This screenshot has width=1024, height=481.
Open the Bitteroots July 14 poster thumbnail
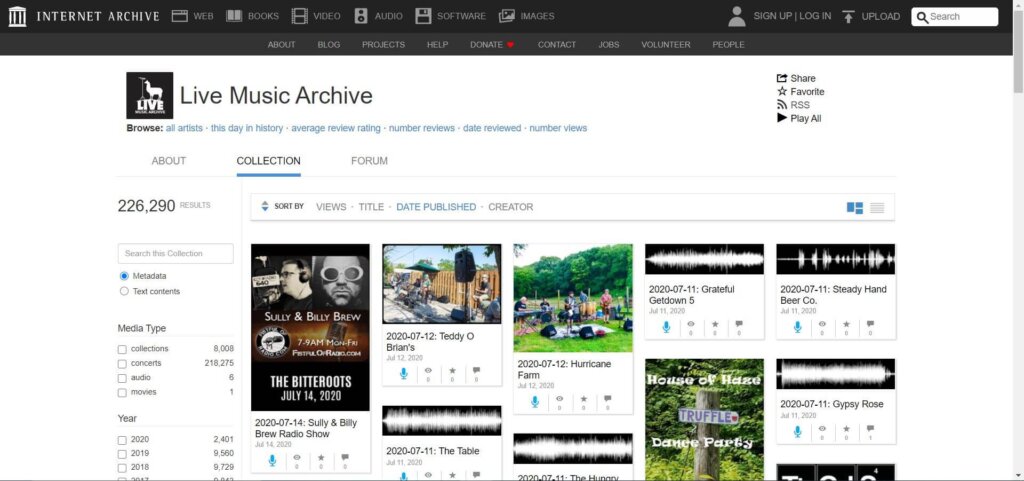310,328
